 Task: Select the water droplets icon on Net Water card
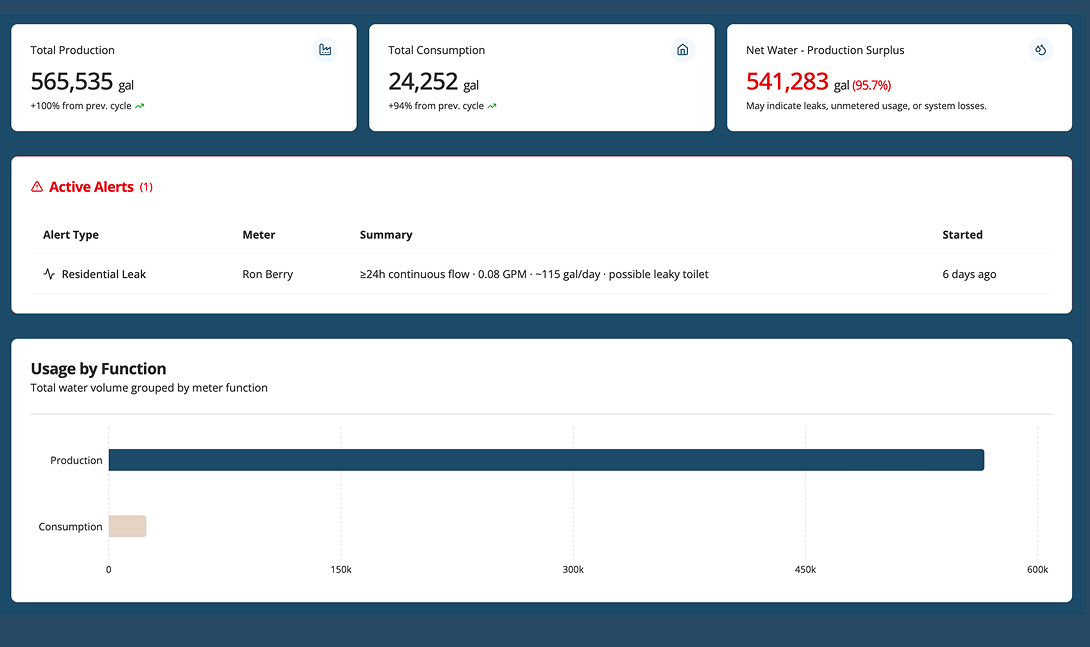pos(1040,49)
